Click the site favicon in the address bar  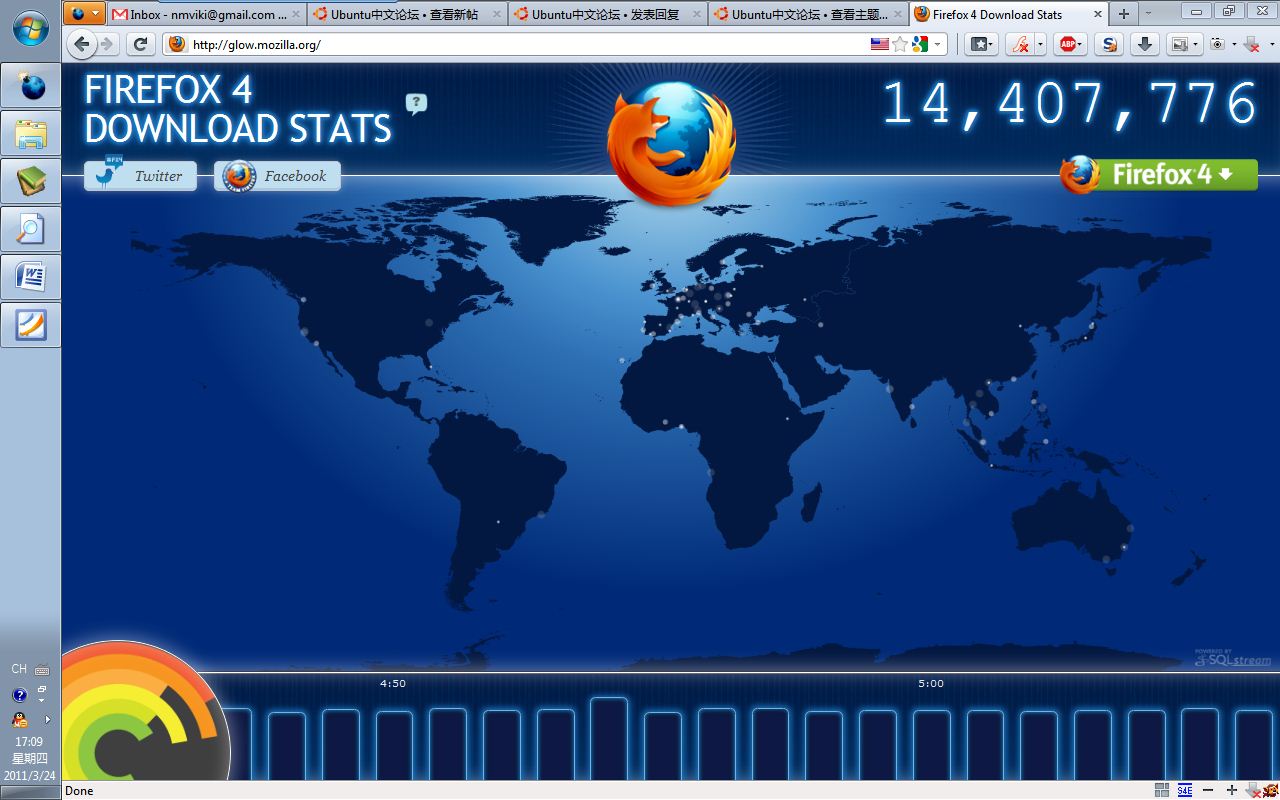tap(177, 44)
